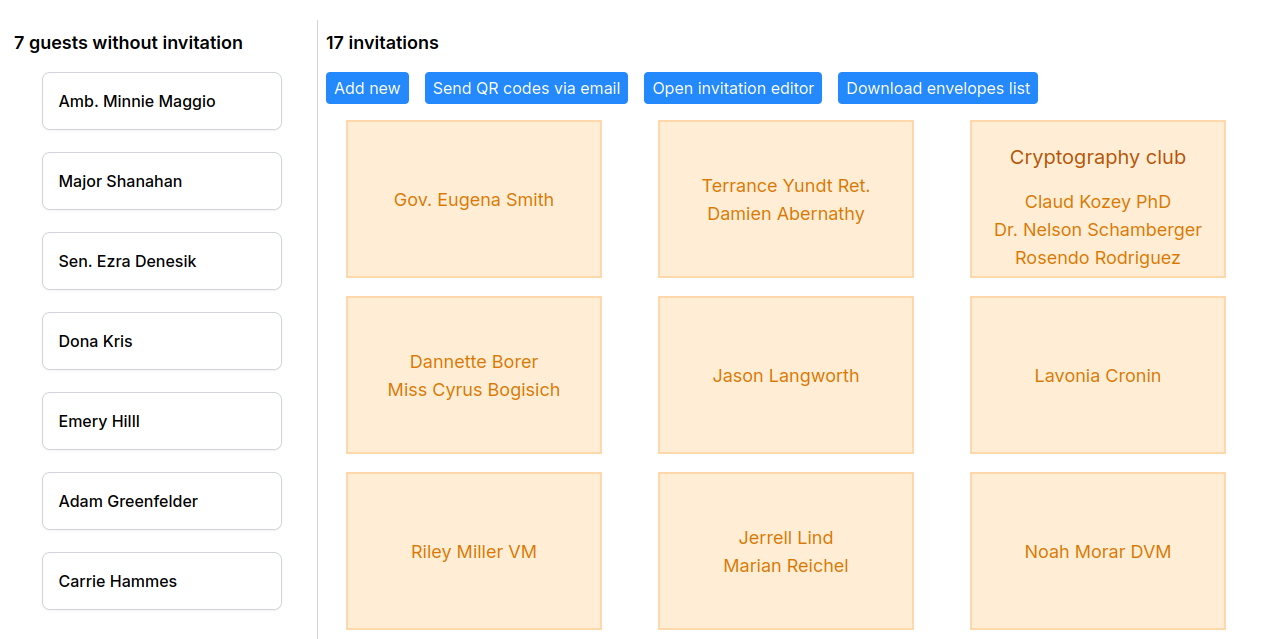Click the Dannette Borer invitation card

[x=473, y=375]
